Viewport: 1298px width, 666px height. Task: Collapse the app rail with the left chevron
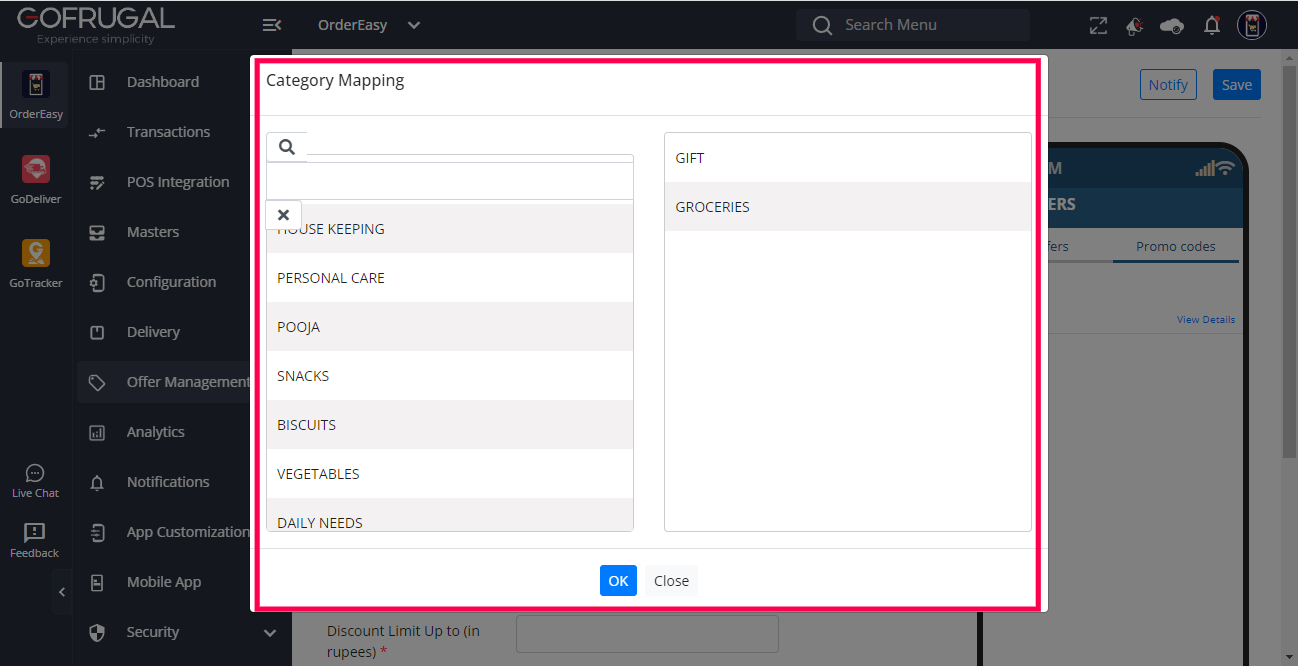click(x=62, y=592)
